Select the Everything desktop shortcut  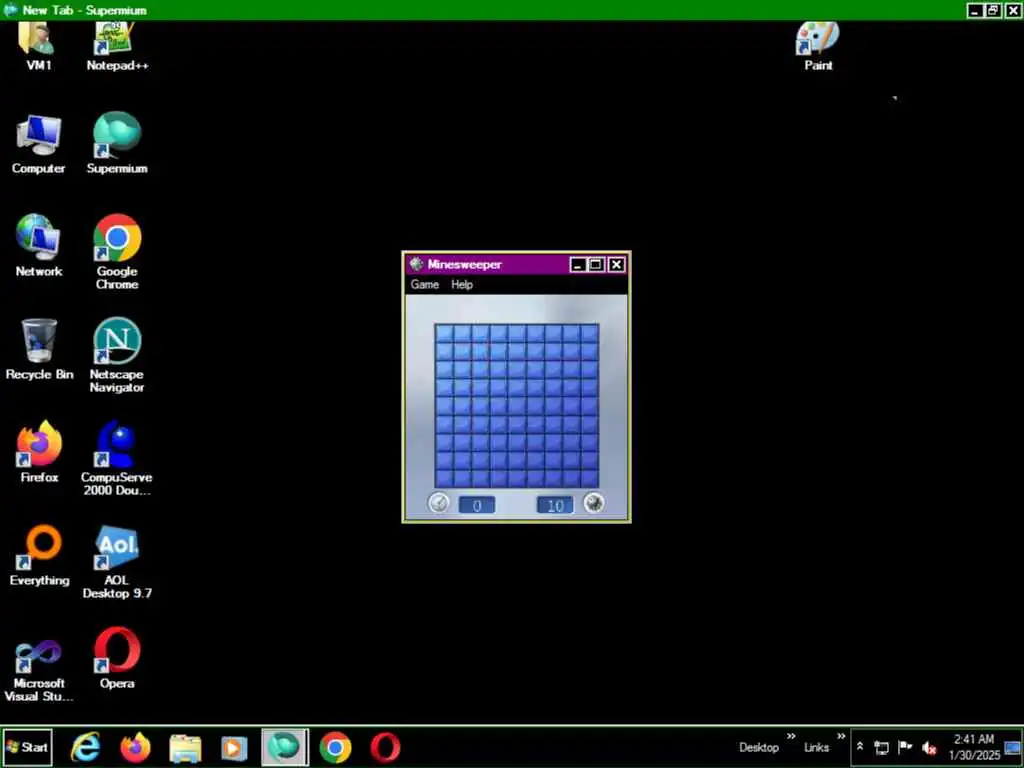39,555
